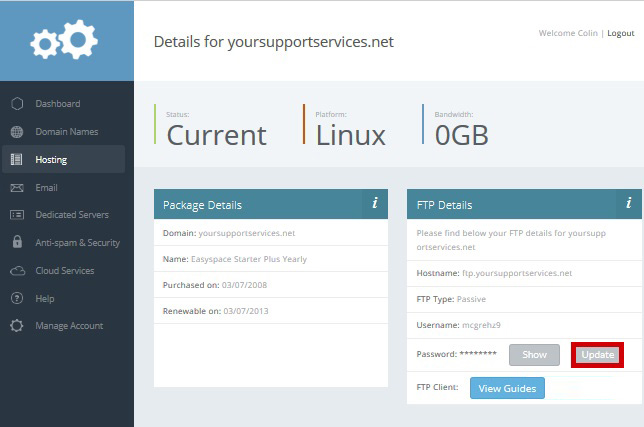This screenshot has width=644, height=427.
Task: Click the Dashboard hexagon icon
Action: pyautogui.click(x=17, y=103)
